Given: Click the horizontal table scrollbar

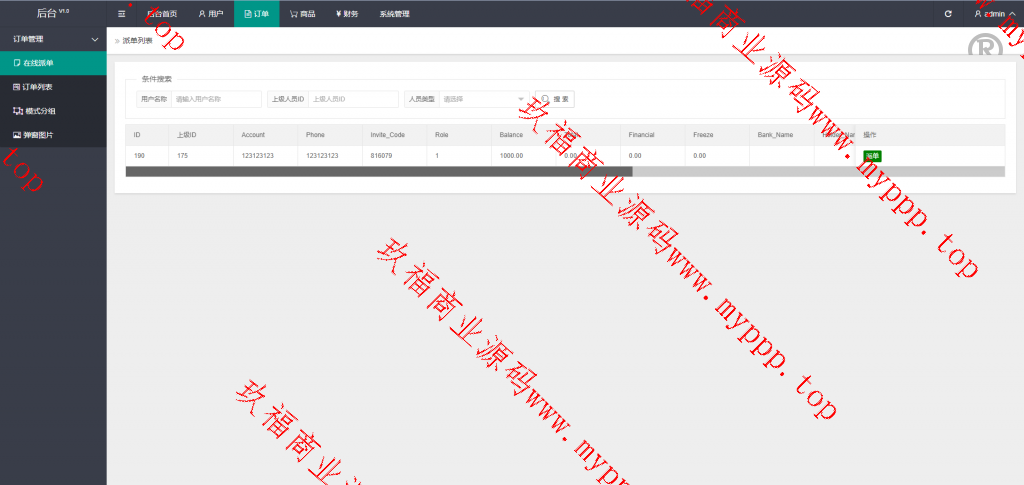Looking at the screenshot, I should pos(379,172).
